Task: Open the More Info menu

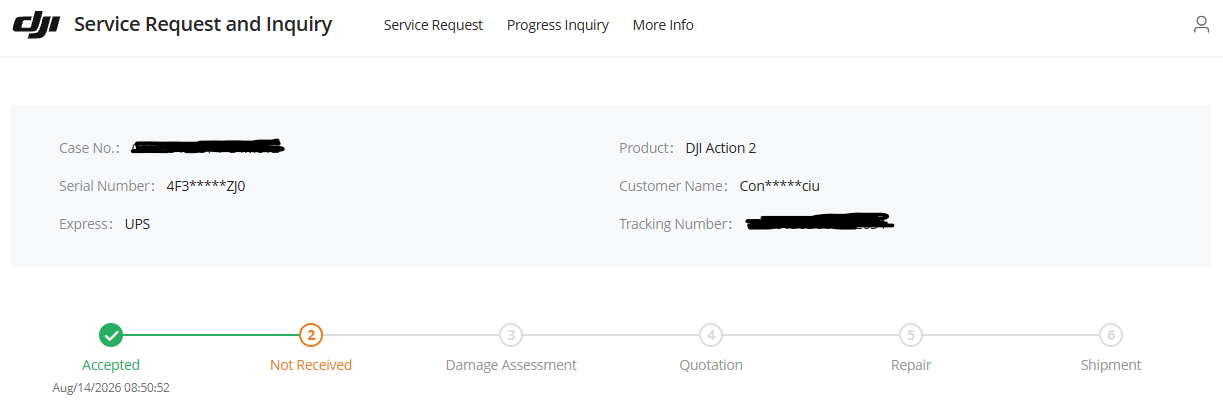Action: [663, 25]
